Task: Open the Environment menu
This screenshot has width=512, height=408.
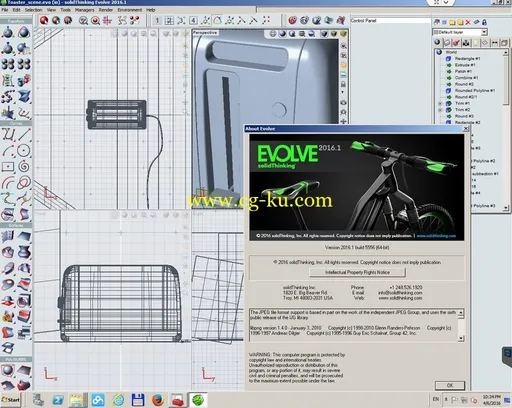Action: coord(130,10)
